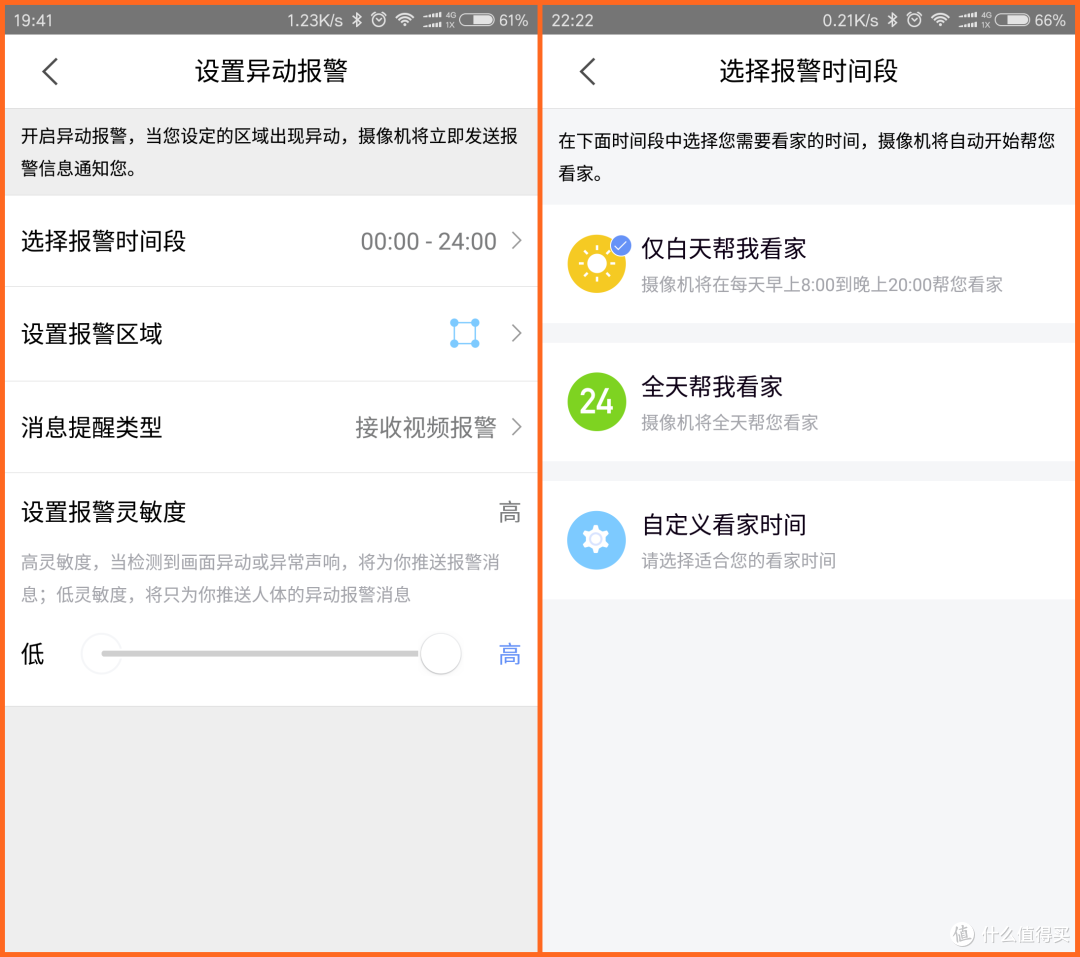1080x957 pixels.
Task: Tap the right status bar battery icon
Action: [1012, 20]
